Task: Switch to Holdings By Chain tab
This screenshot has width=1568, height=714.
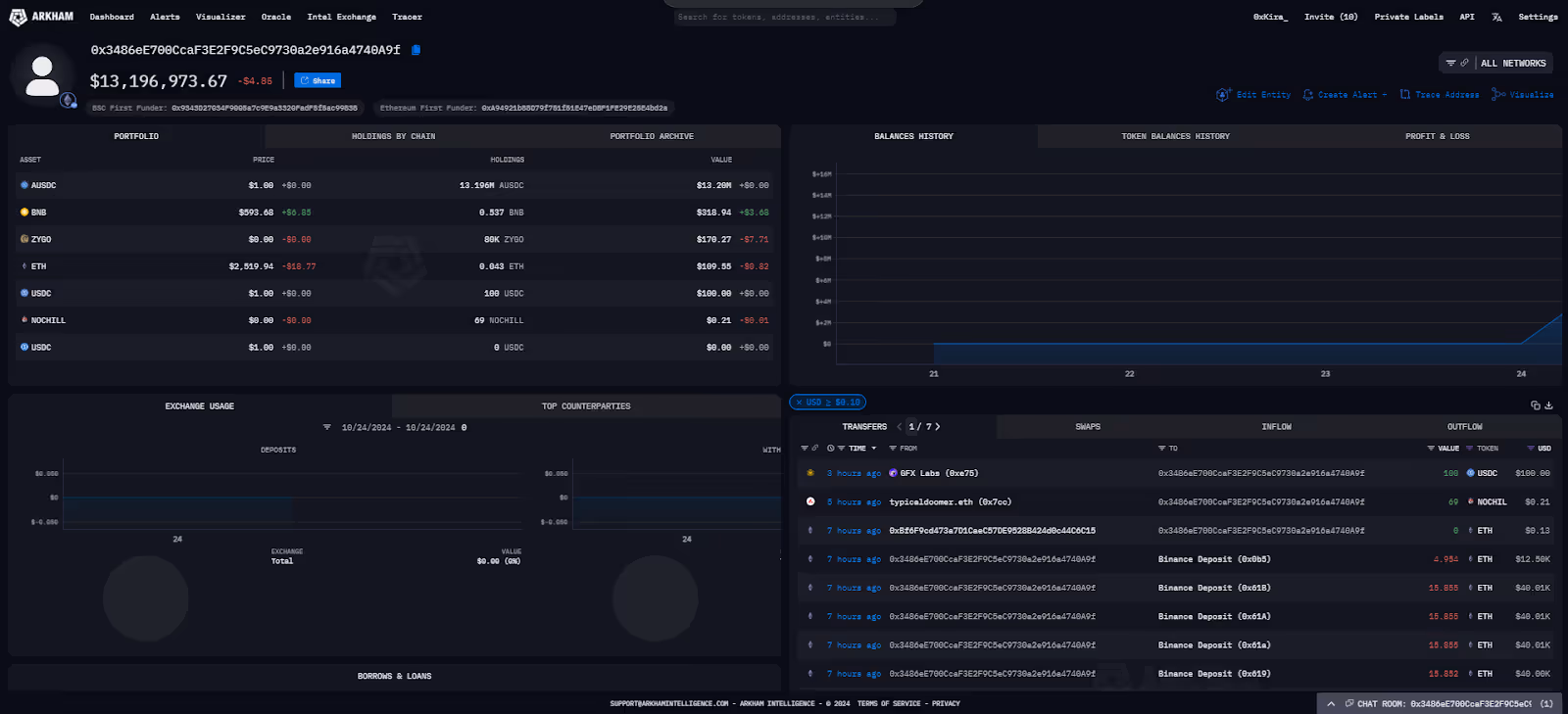Action: point(394,136)
